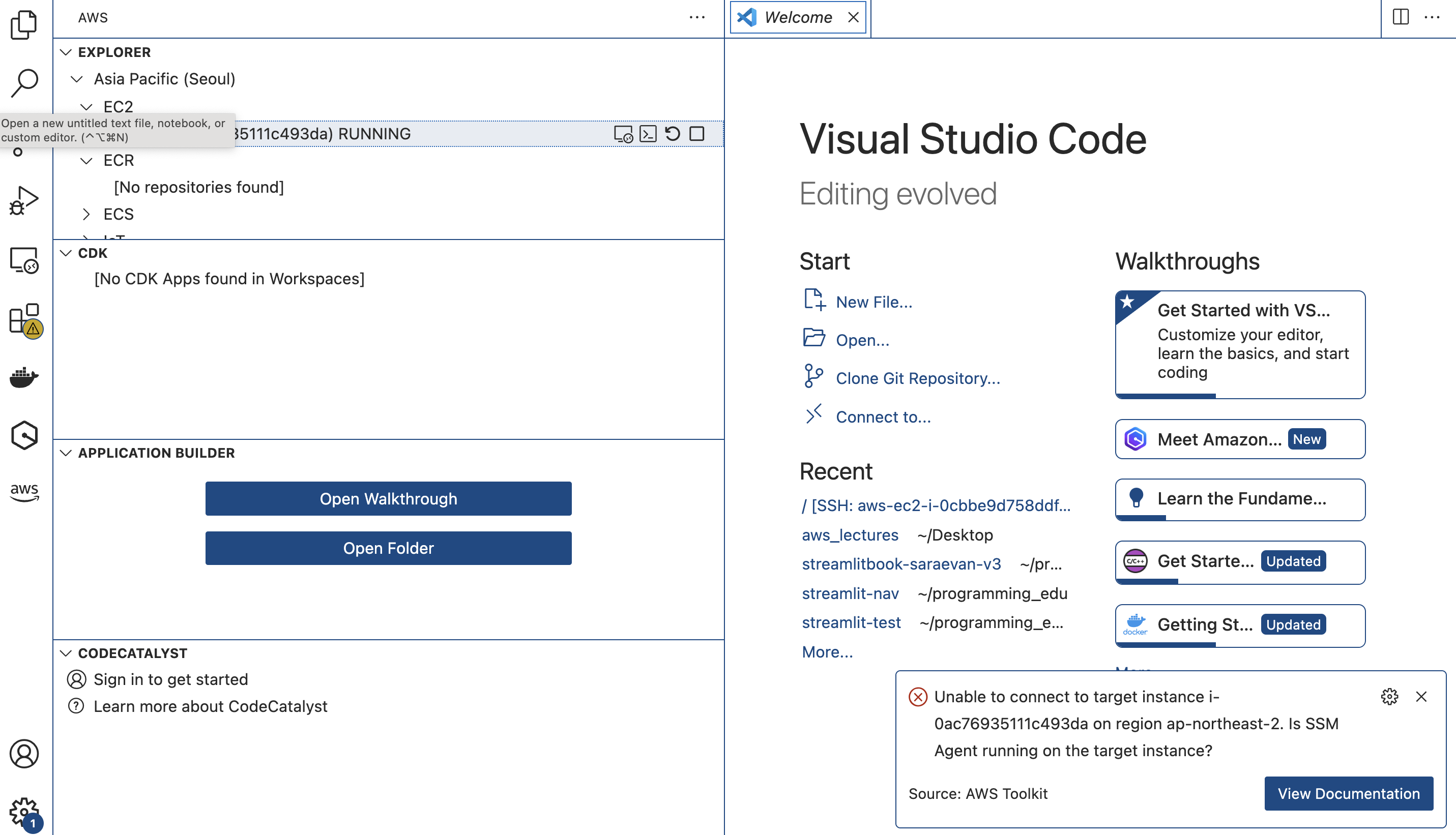Click Sign in to get started

click(x=170, y=679)
